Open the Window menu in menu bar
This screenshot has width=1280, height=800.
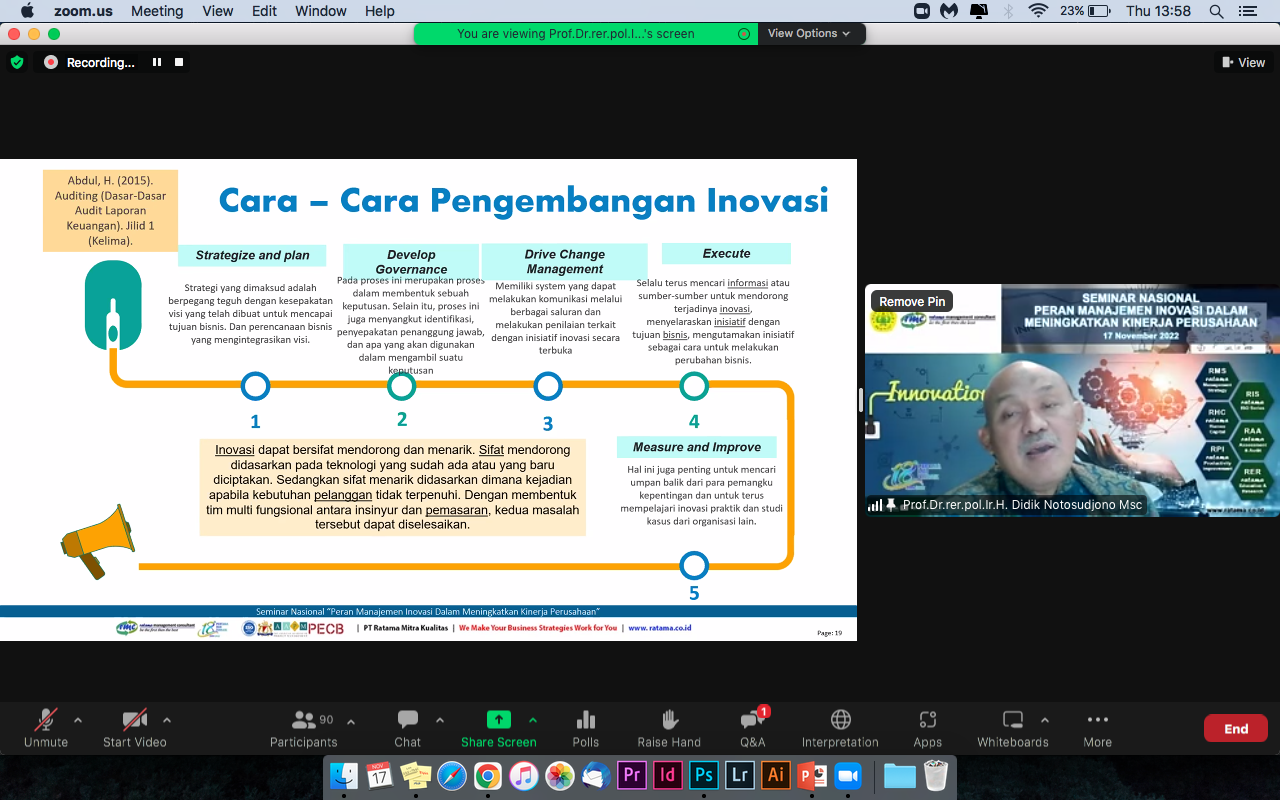click(322, 11)
